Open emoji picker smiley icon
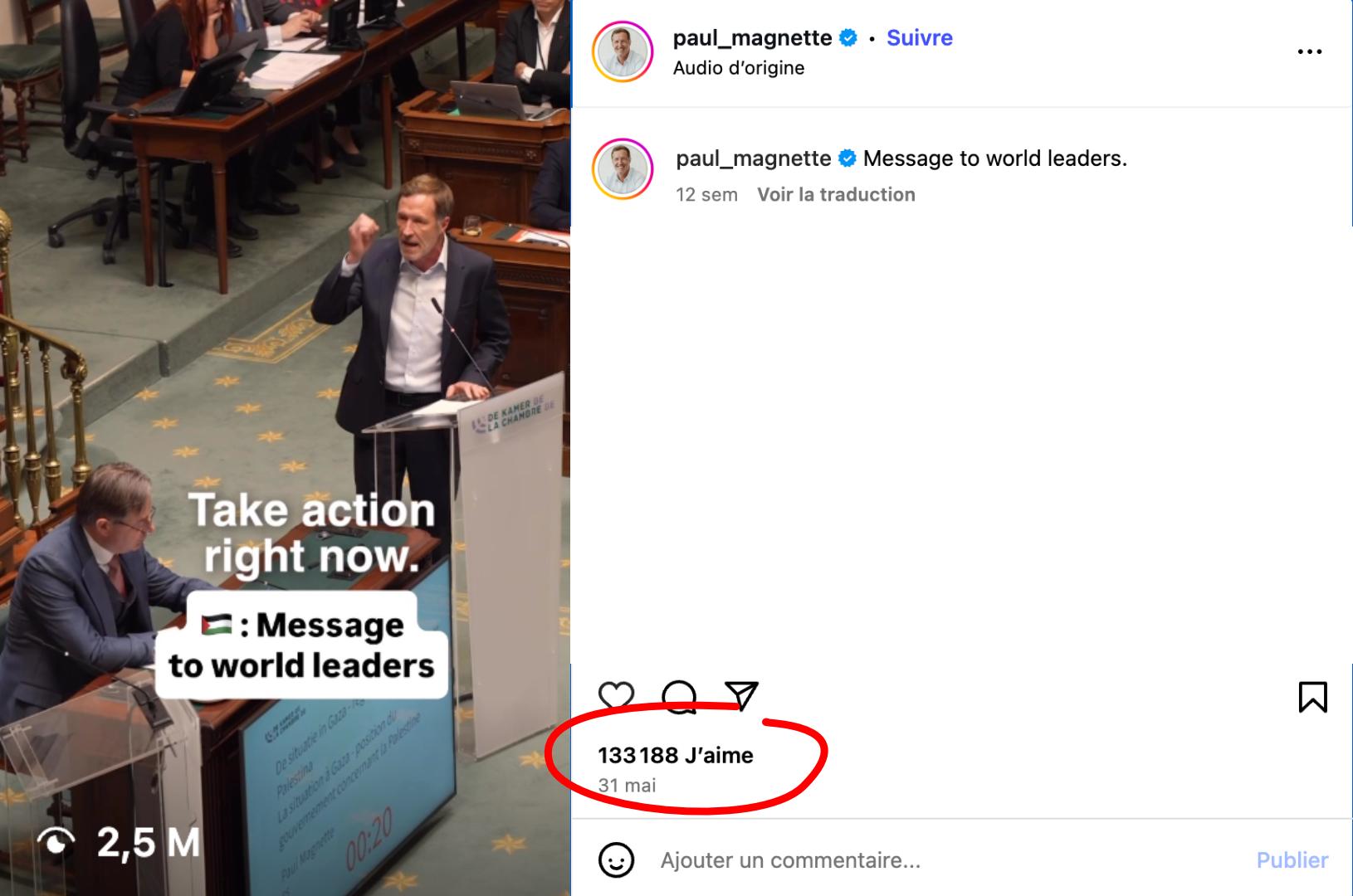Image resolution: width=1353 pixels, height=896 pixels. pos(616,860)
